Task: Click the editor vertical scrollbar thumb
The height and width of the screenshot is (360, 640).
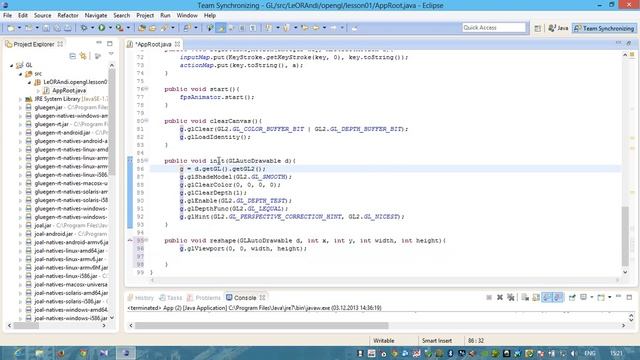Action: click(x=625, y=236)
